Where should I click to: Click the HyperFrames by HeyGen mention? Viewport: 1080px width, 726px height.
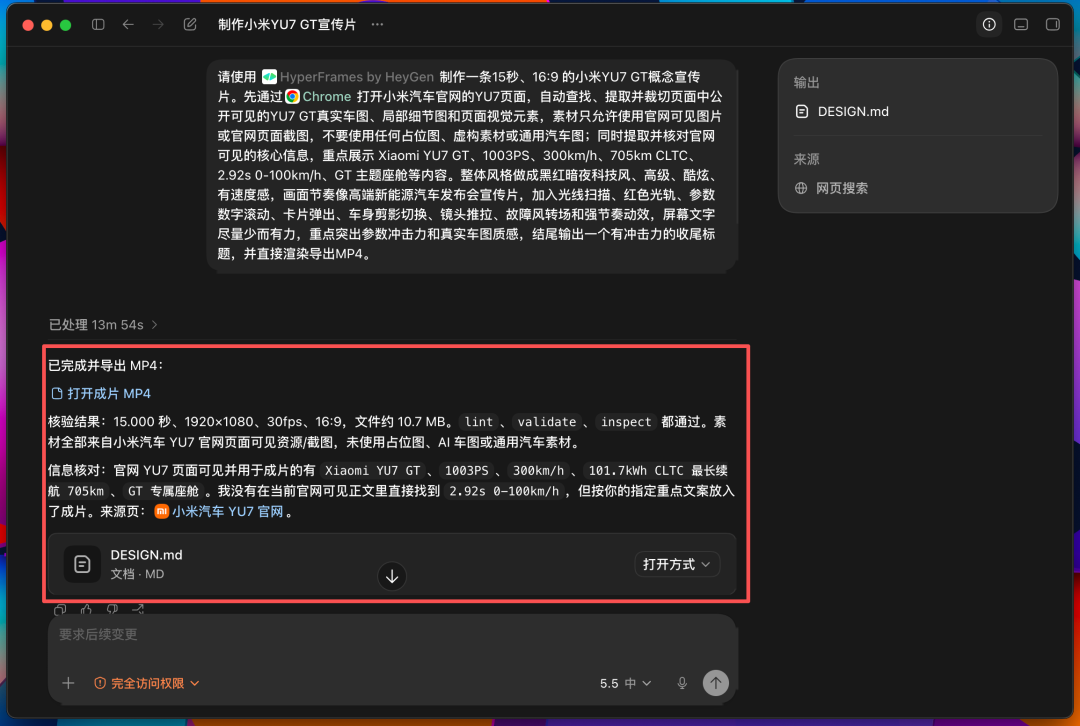click(x=348, y=76)
